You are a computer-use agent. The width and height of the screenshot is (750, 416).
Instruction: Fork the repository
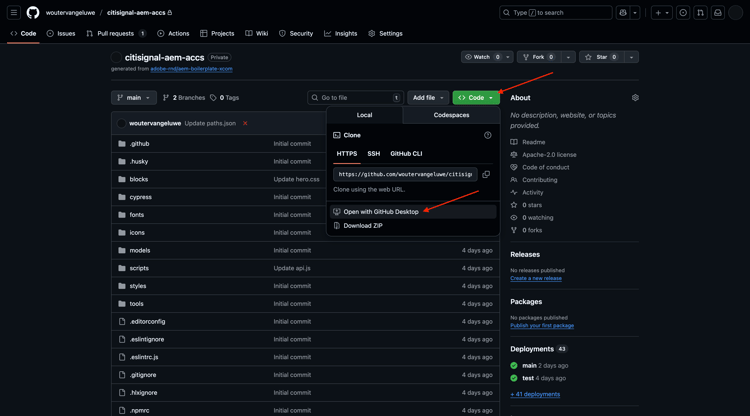pos(539,57)
